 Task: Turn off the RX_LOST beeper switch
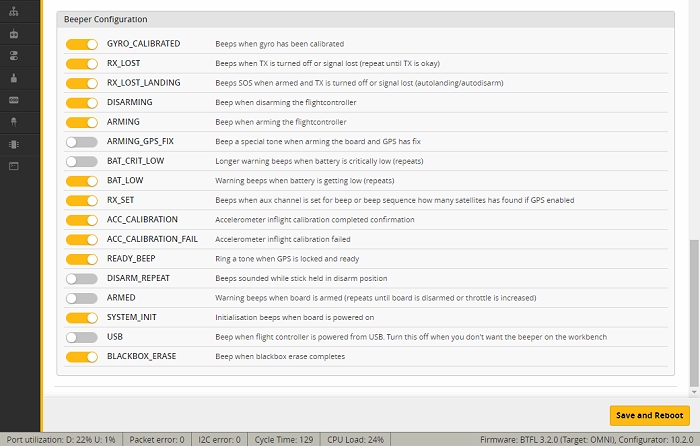pos(82,64)
